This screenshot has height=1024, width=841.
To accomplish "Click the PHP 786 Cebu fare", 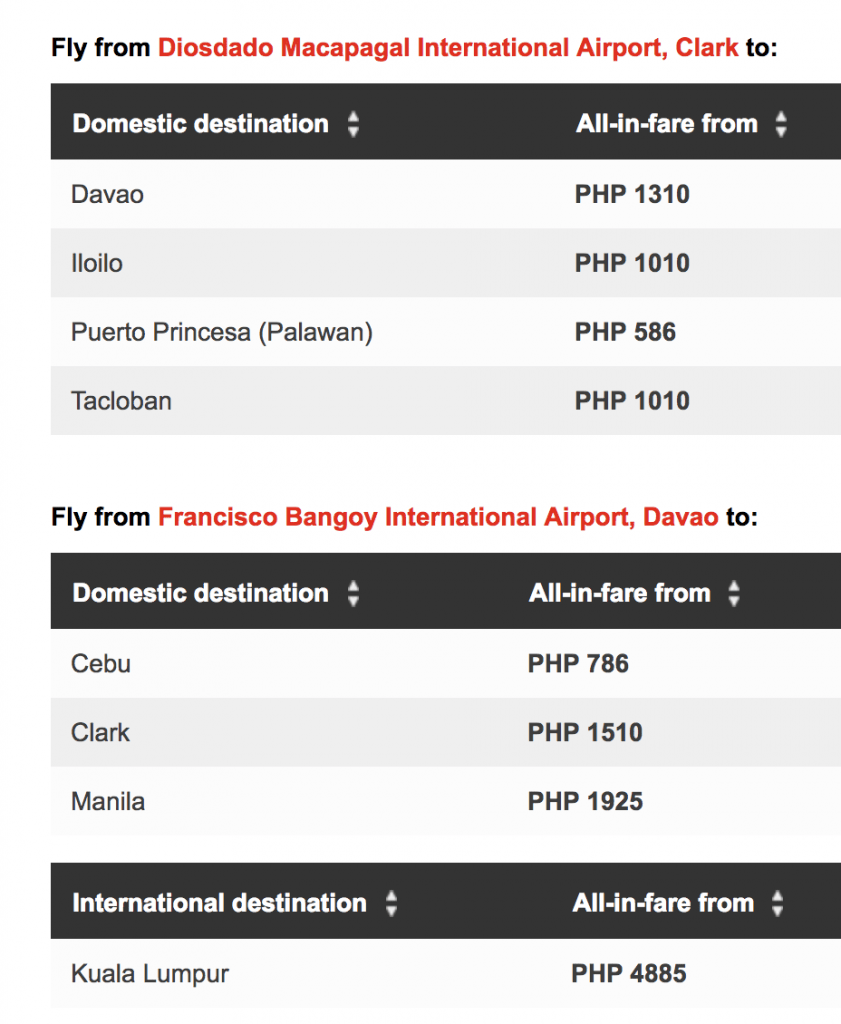I will coord(578,663).
